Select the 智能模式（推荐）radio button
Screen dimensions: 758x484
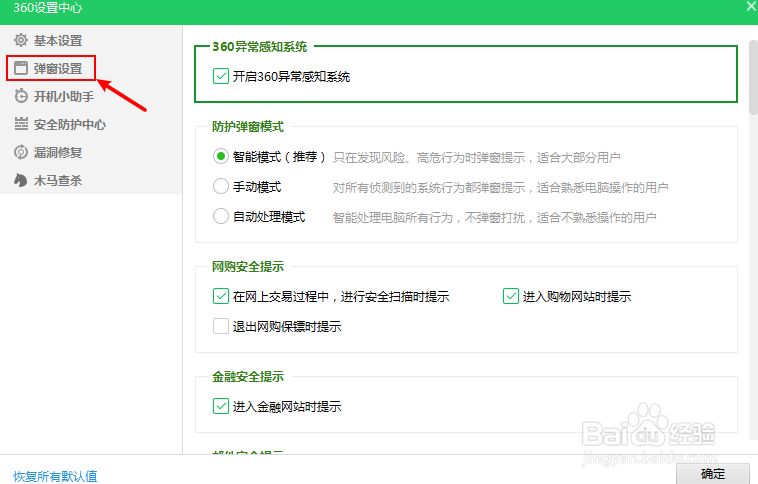(x=221, y=156)
